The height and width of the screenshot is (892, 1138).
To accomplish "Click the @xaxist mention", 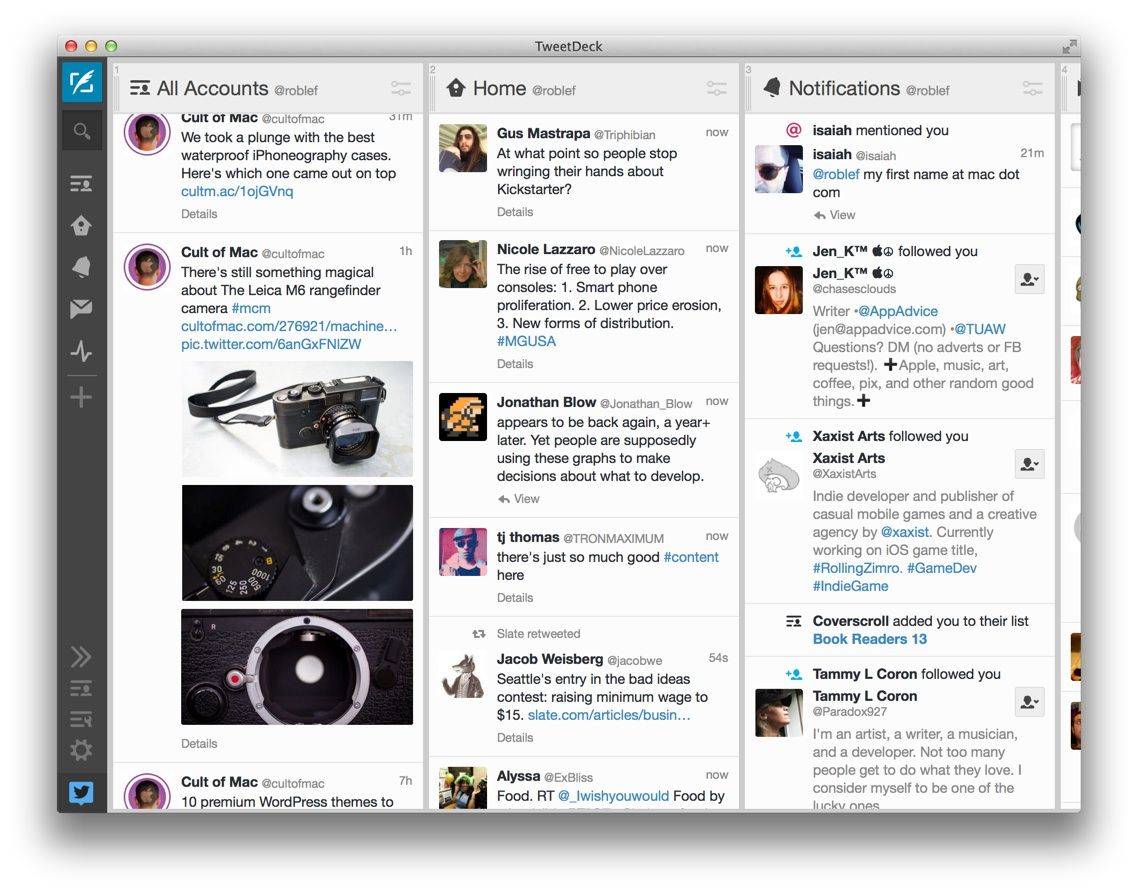I will click(x=904, y=533).
